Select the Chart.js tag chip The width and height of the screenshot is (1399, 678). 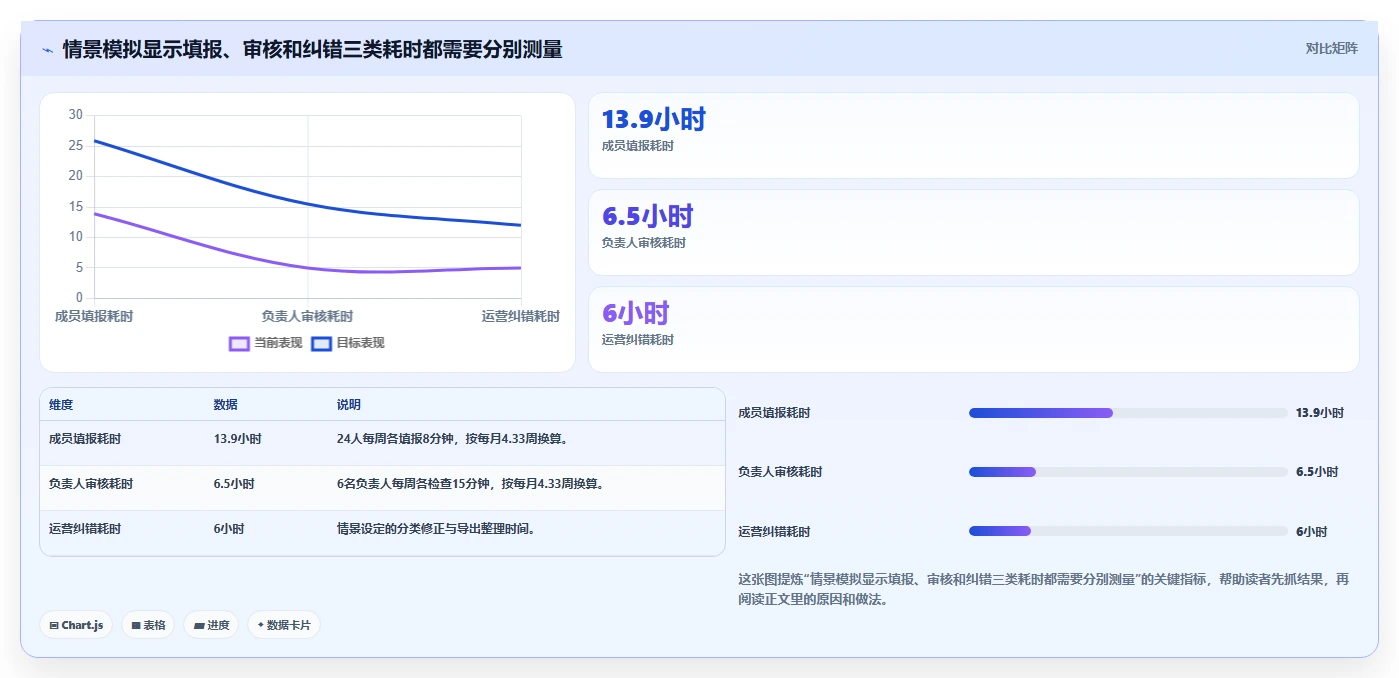[x=76, y=625]
